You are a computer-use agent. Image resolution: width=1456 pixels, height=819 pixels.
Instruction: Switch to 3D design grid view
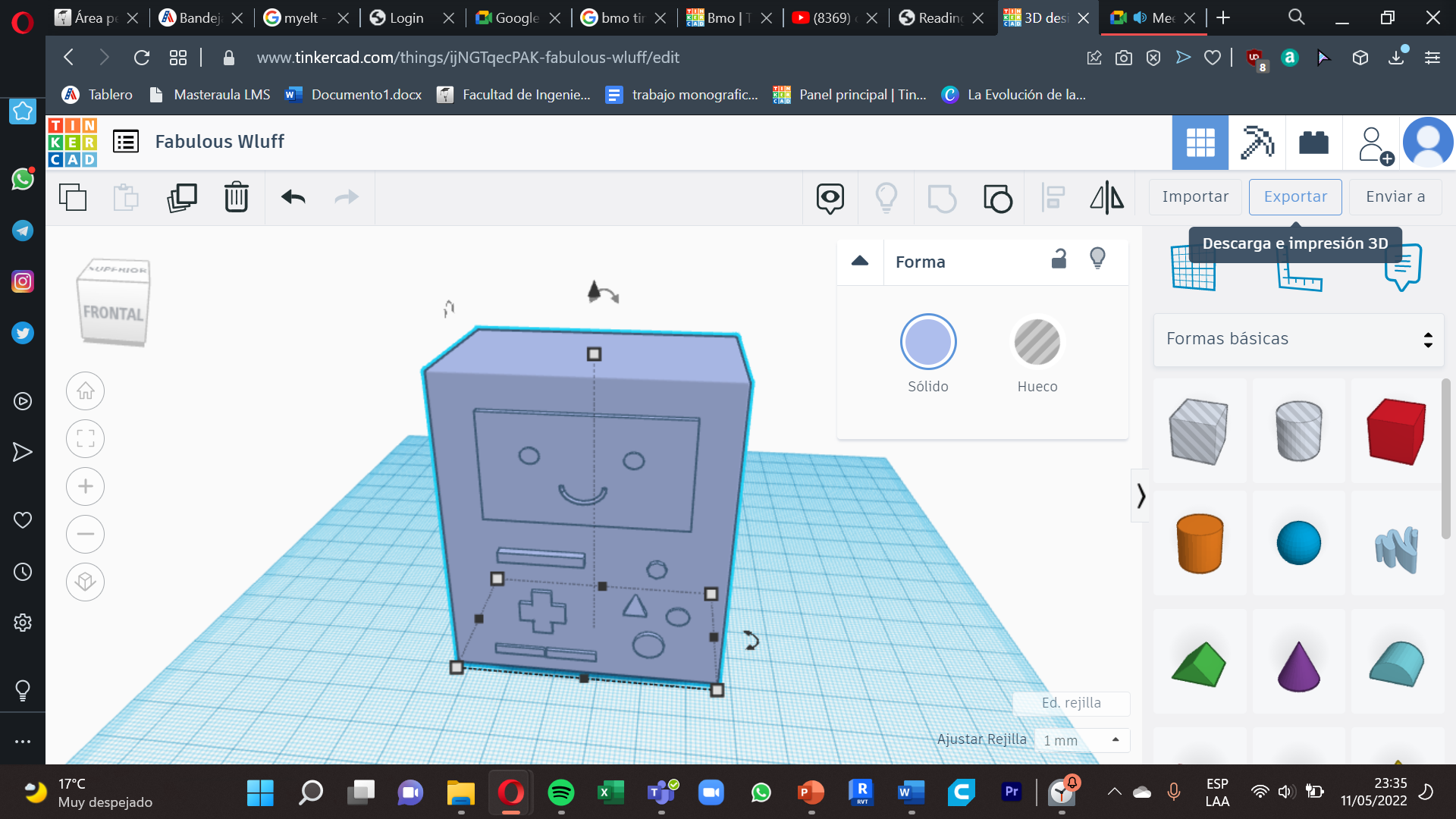pos(1200,142)
